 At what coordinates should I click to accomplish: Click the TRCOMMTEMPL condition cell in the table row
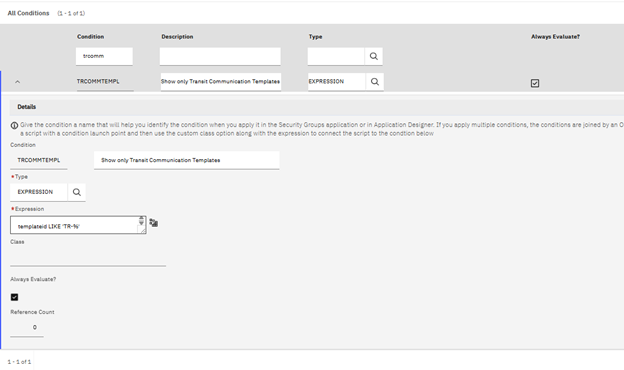tap(105, 82)
